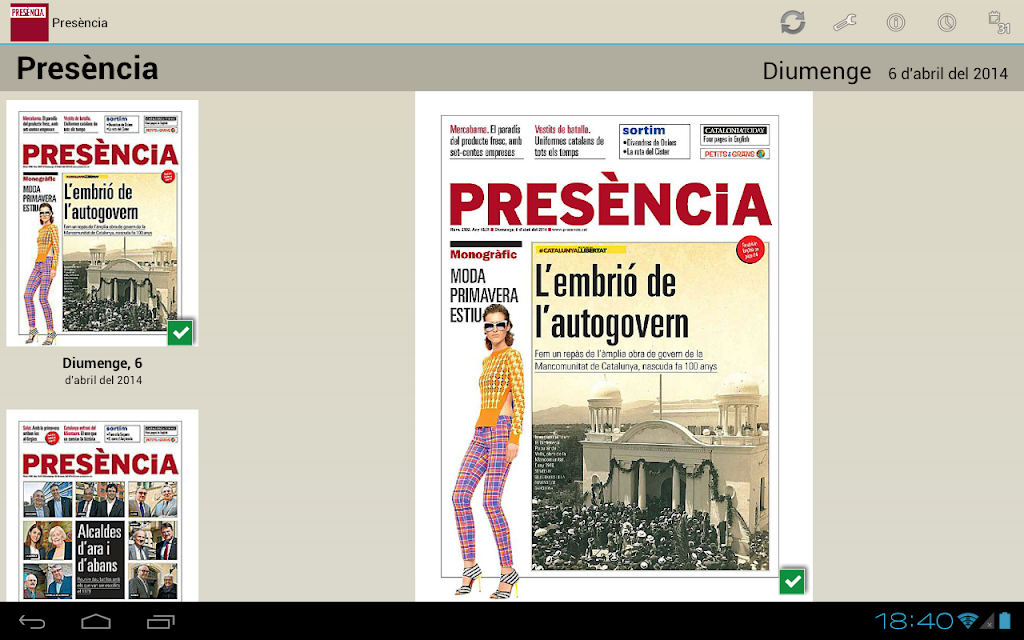Image resolution: width=1024 pixels, height=640 pixels.
Task: Tap the refresh sync icon
Action: (793, 22)
